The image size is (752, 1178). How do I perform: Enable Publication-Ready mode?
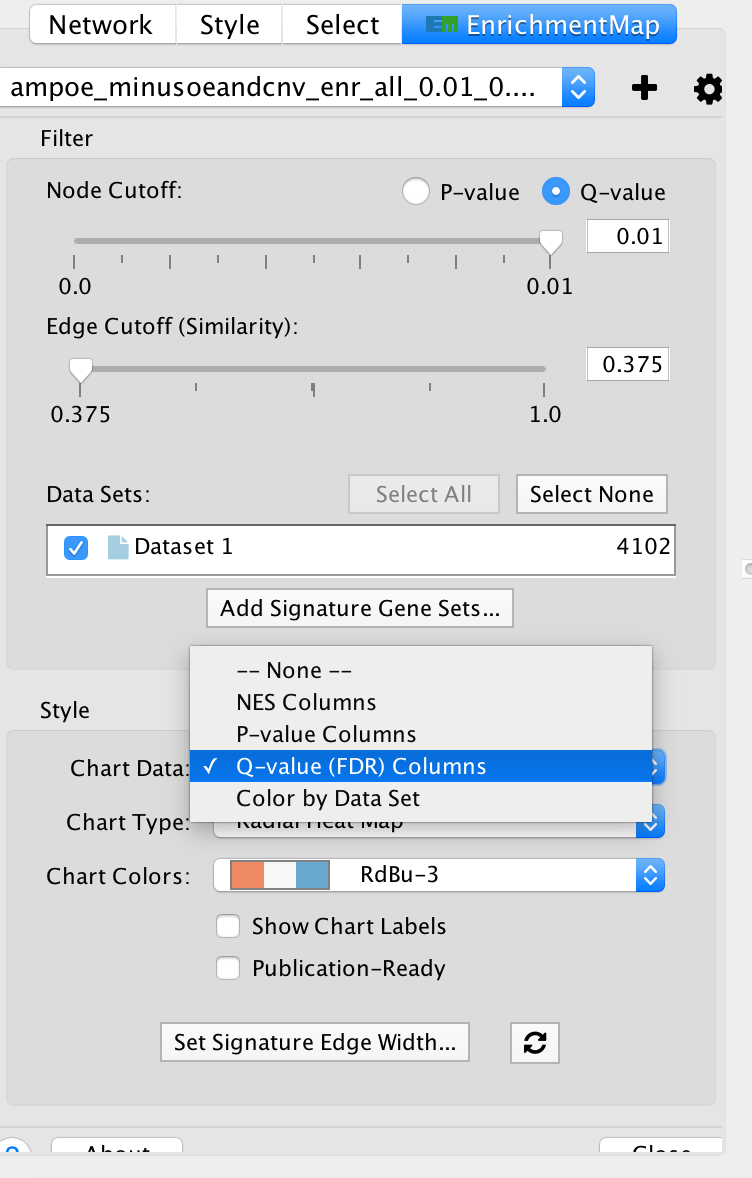click(228, 968)
